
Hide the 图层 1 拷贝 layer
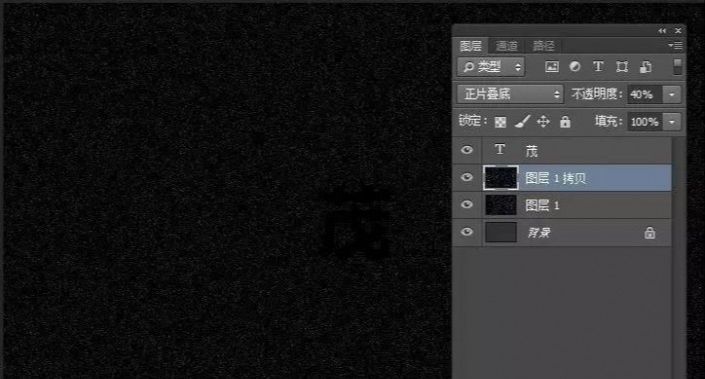(x=467, y=178)
